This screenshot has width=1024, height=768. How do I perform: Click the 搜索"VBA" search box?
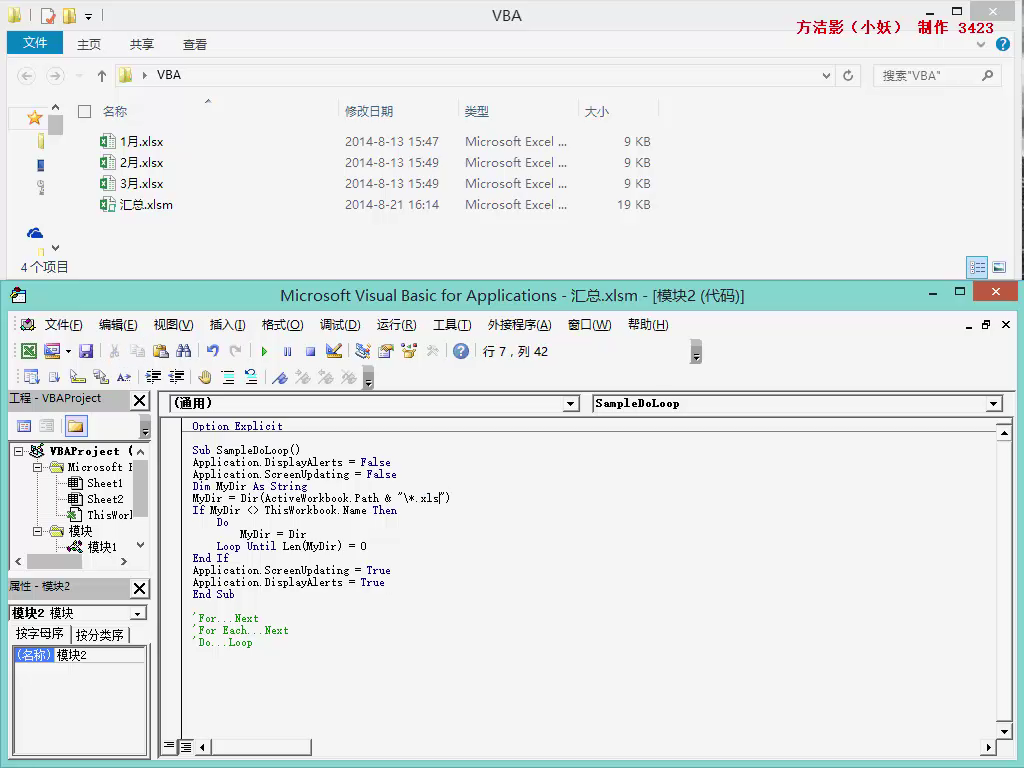[x=936, y=76]
